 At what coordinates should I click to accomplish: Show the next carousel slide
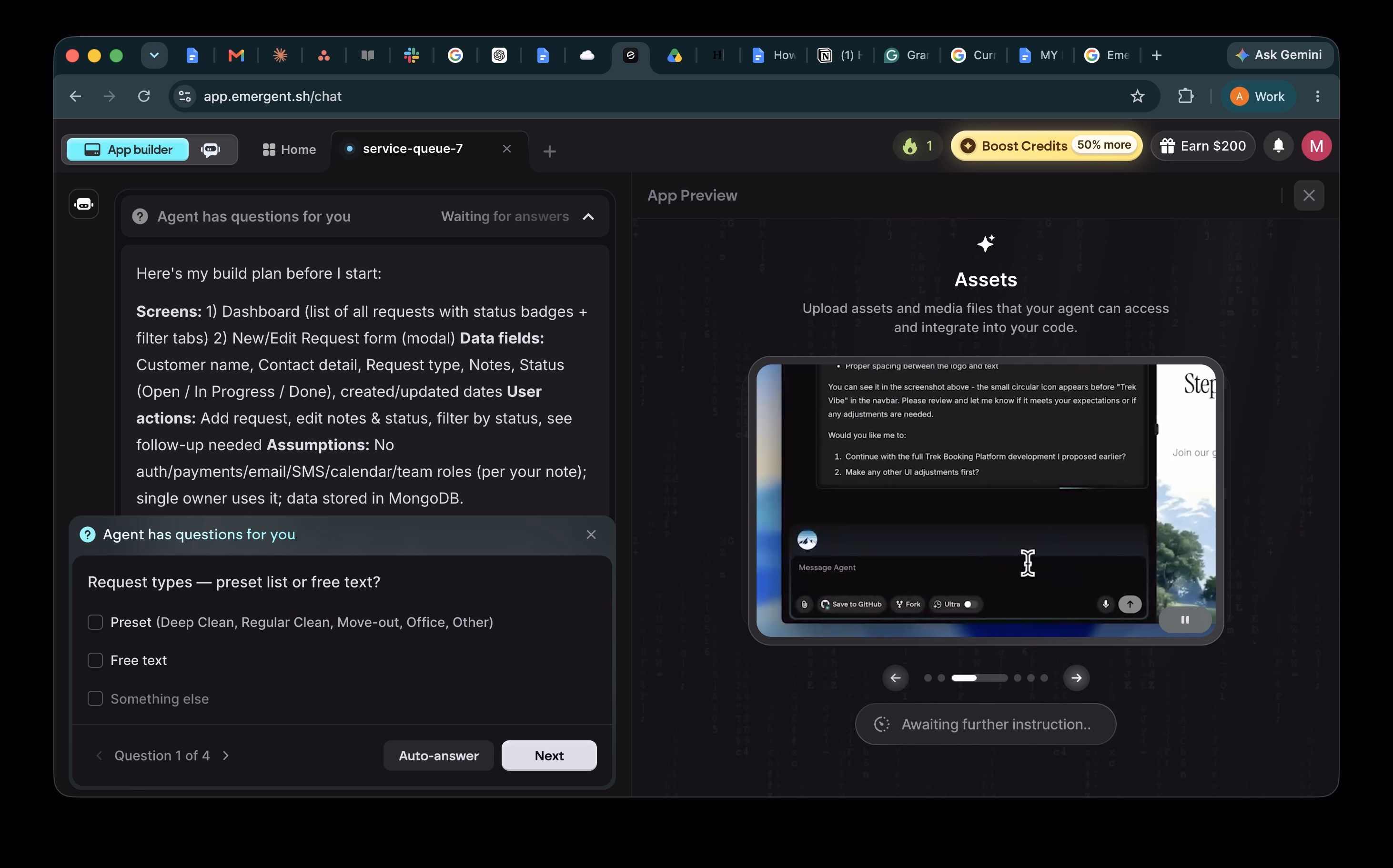pyautogui.click(x=1076, y=678)
